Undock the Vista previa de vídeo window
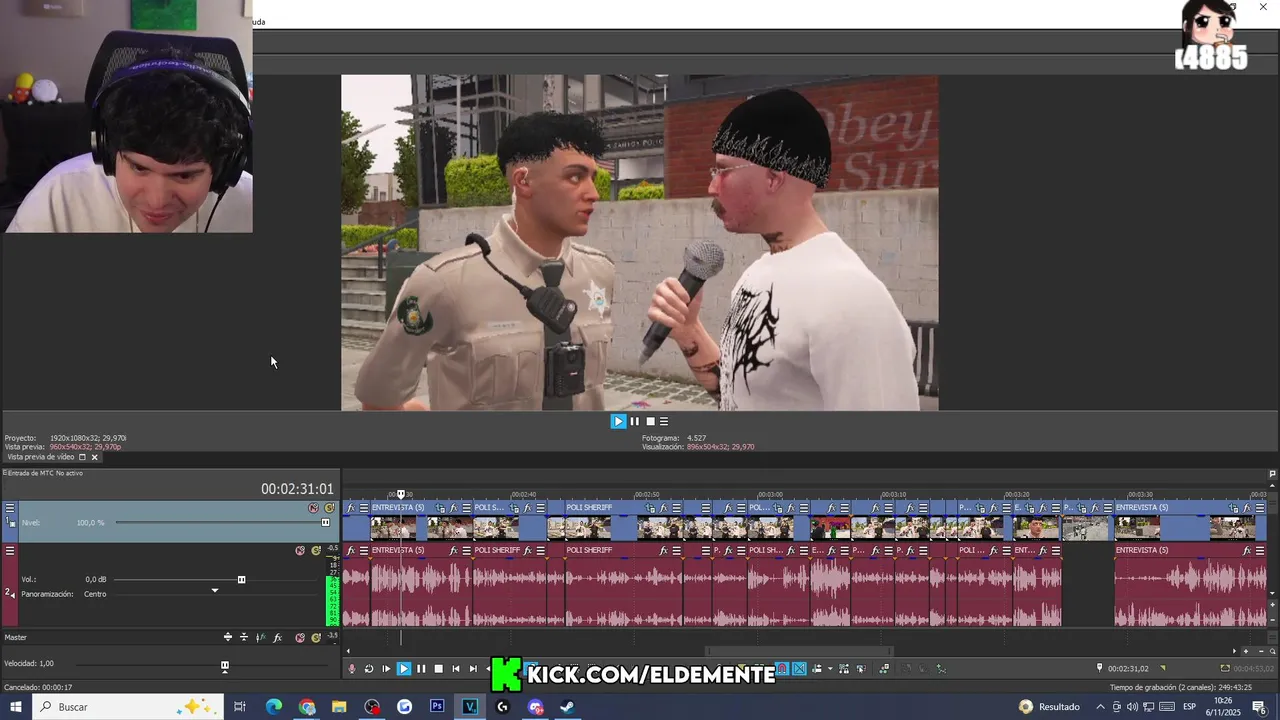The image size is (1280, 720). 82,457
